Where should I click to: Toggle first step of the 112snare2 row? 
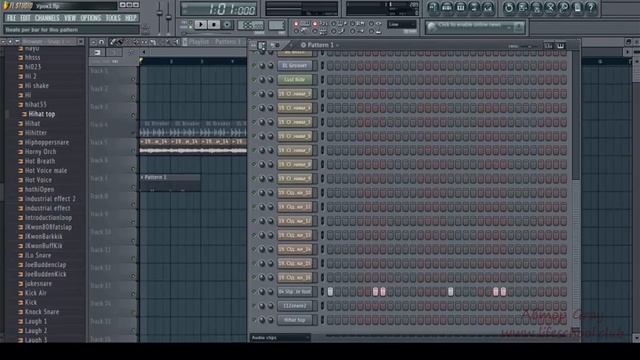(330, 306)
